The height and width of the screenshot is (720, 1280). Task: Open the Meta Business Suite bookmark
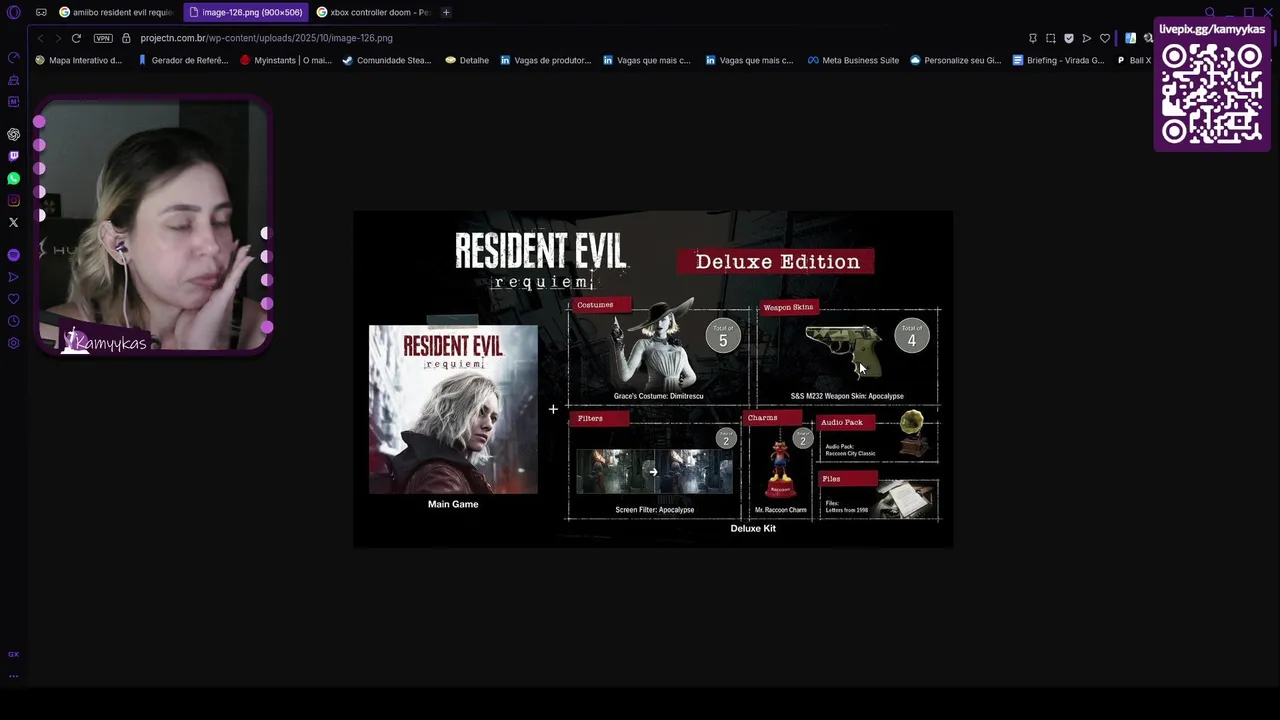853,60
